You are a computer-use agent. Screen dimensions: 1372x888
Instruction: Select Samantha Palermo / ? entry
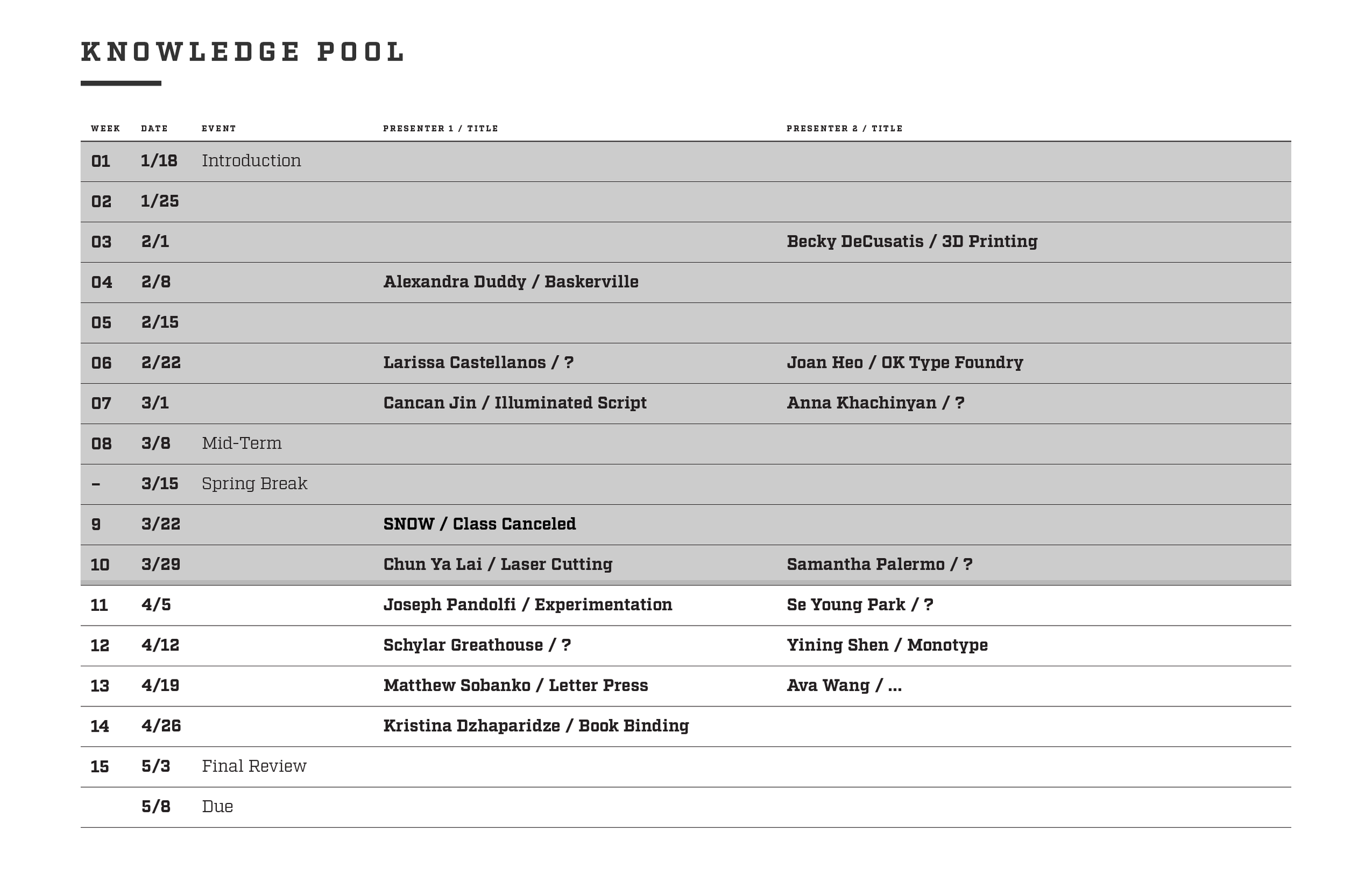(x=880, y=565)
